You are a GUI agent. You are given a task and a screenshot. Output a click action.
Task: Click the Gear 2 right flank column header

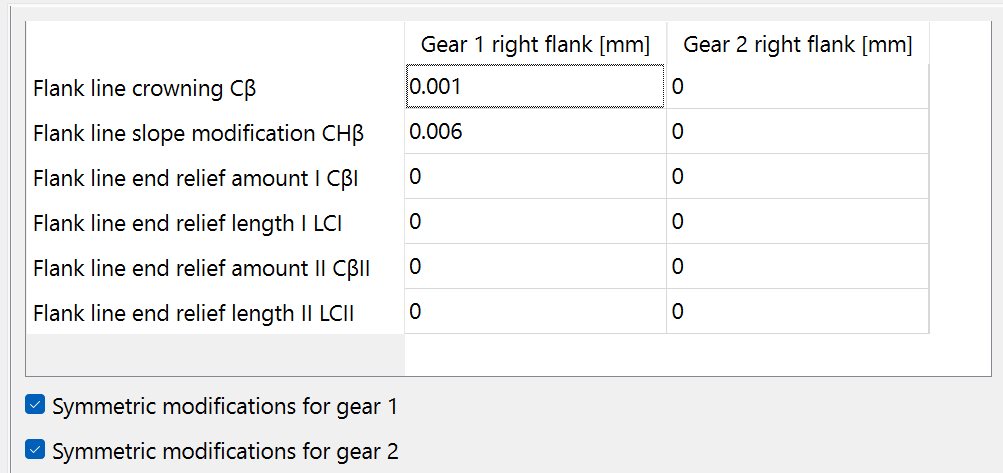tap(797, 45)
